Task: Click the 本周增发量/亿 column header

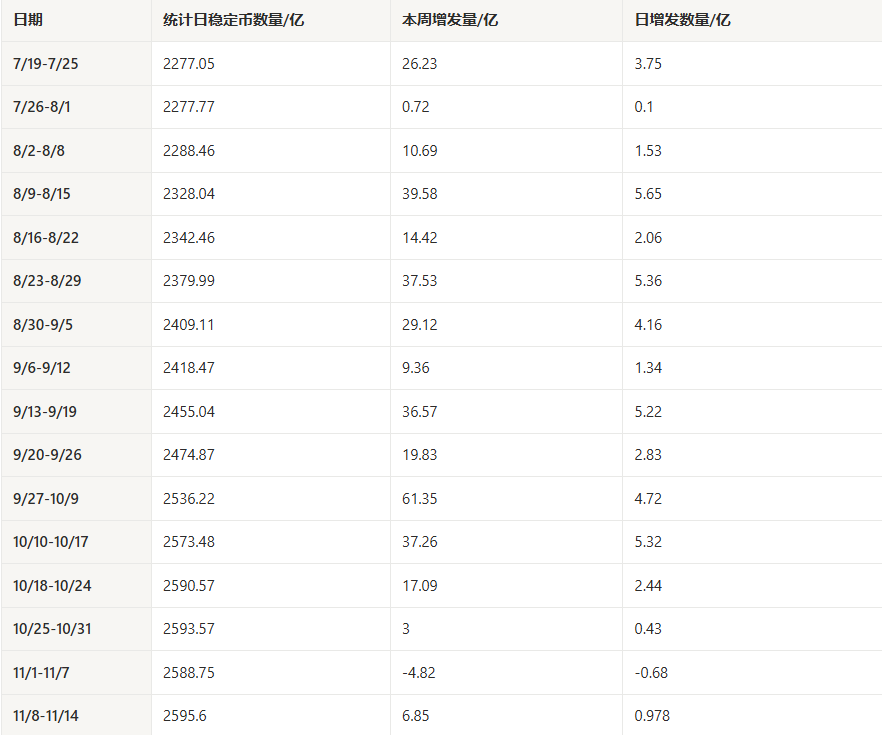Action: point(450,20)
